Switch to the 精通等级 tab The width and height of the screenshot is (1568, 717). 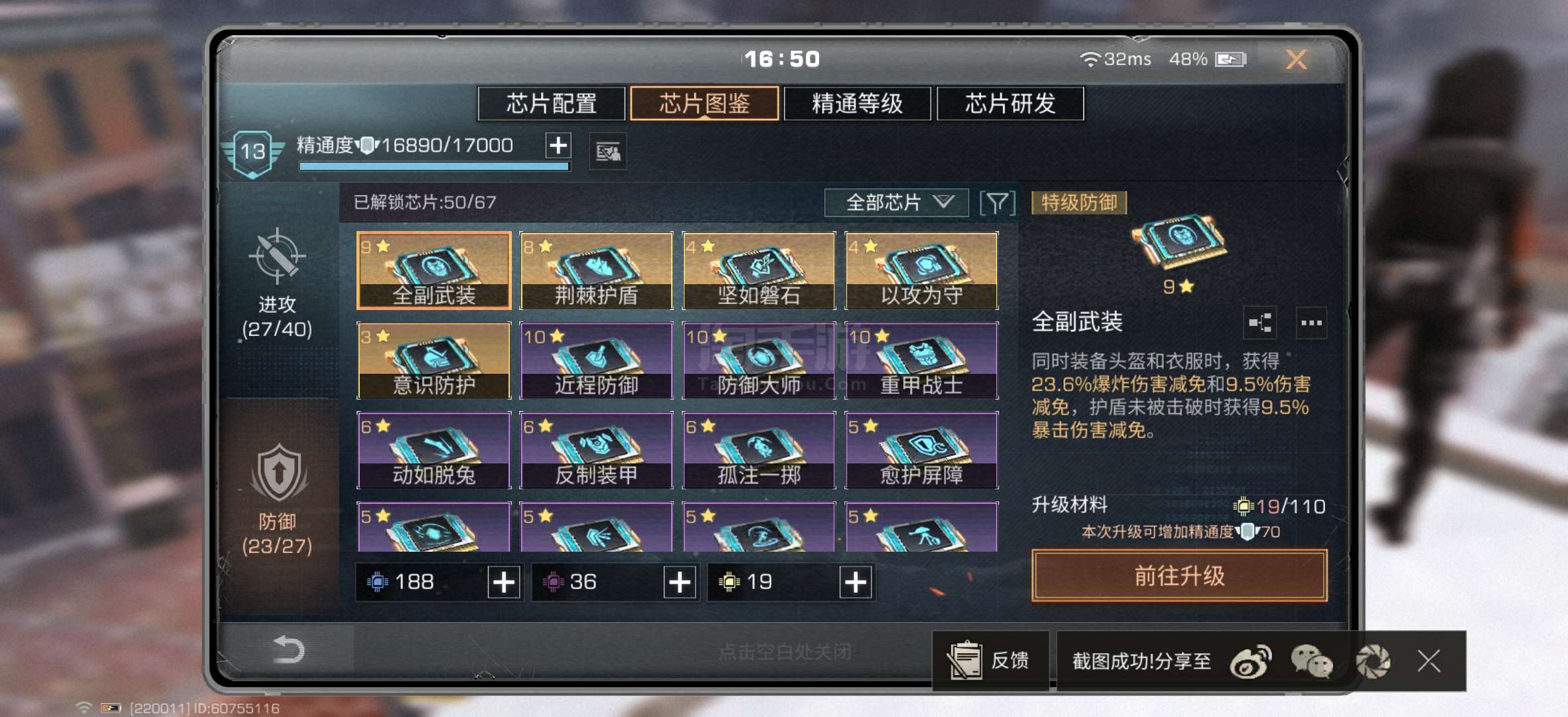857,104
